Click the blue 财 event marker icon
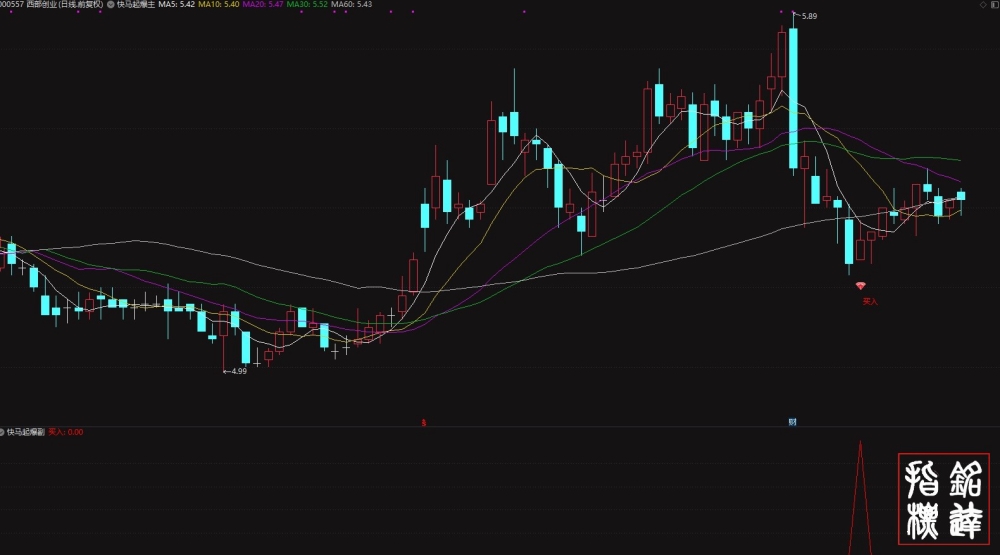Screen dimensions: 1000x555 [x=792, y=422]
